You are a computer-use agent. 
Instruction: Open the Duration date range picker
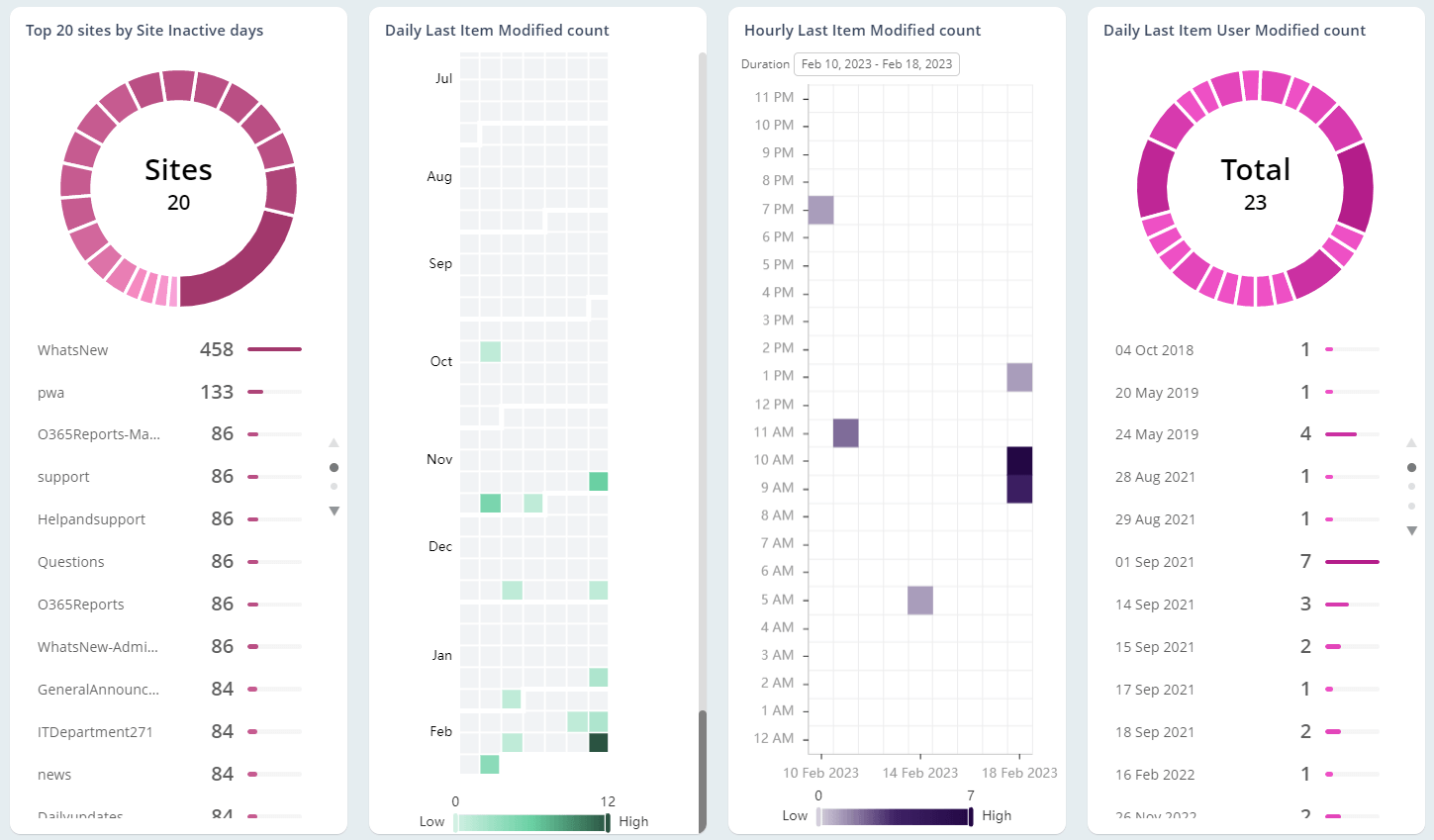click(x=876, y=64)
